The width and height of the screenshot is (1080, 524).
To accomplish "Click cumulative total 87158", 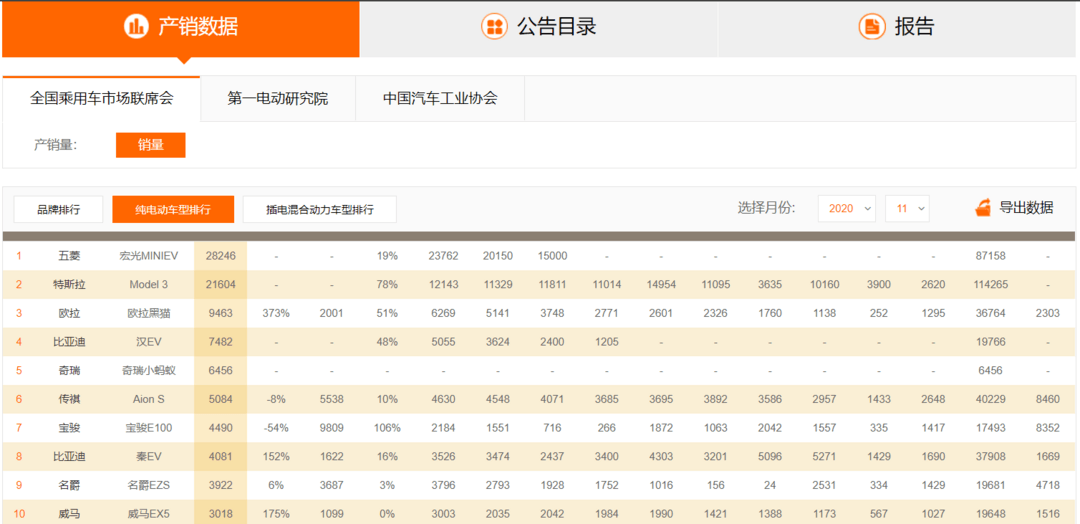I will [991, 255].
